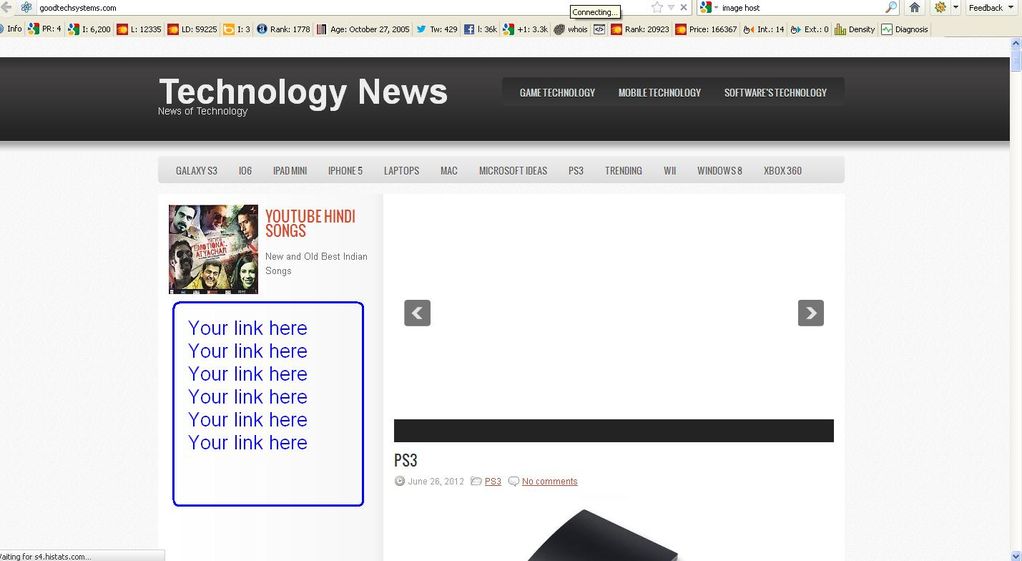Go to the browser Home page
Viewport: 1022px width, 561px height.
tap(914, 7)
